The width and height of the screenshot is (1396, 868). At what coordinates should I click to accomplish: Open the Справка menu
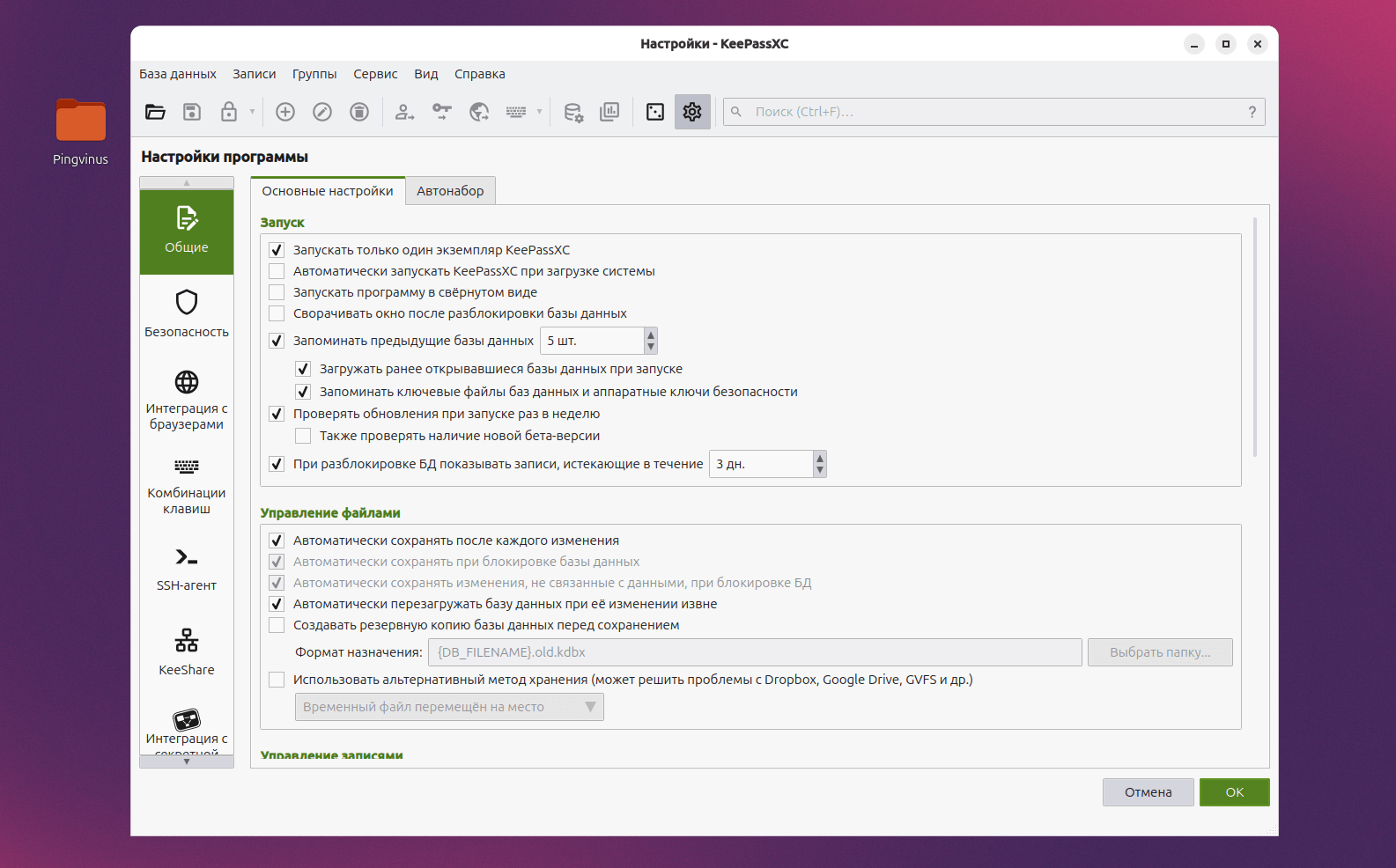click(480, 74)
